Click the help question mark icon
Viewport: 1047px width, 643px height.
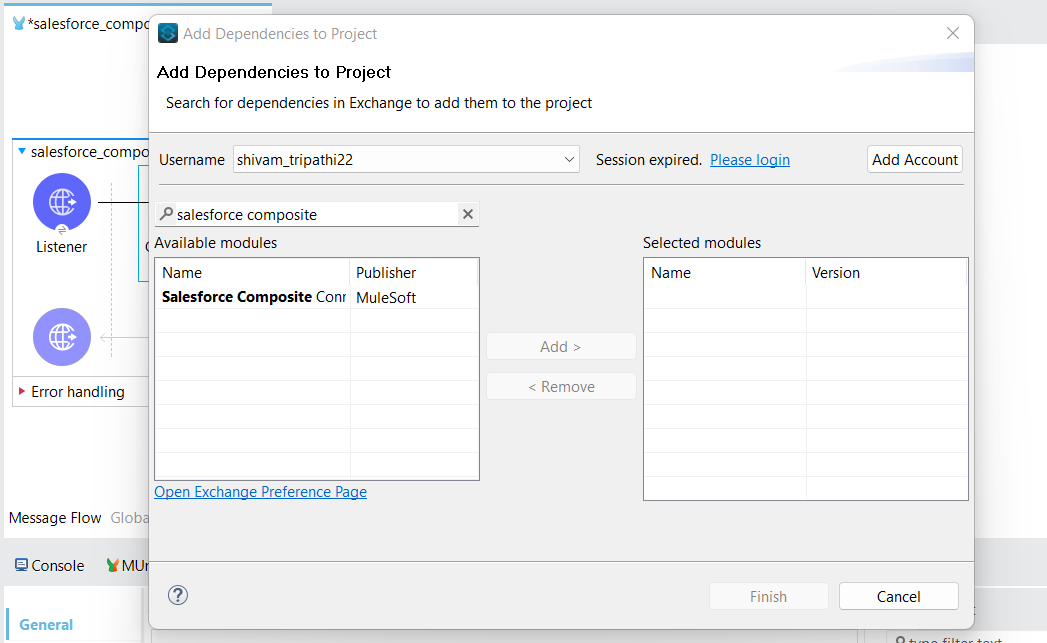click(x=178, y=595)
